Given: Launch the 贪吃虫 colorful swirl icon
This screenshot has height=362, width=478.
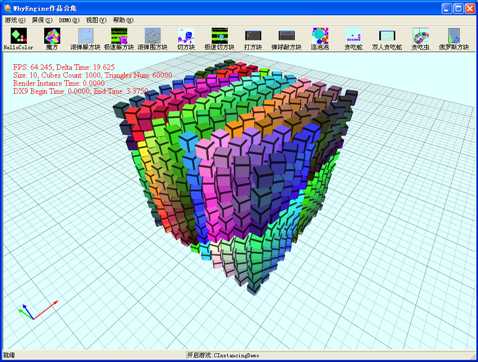Looking at the screenshot, I should (x=421, y=39).
